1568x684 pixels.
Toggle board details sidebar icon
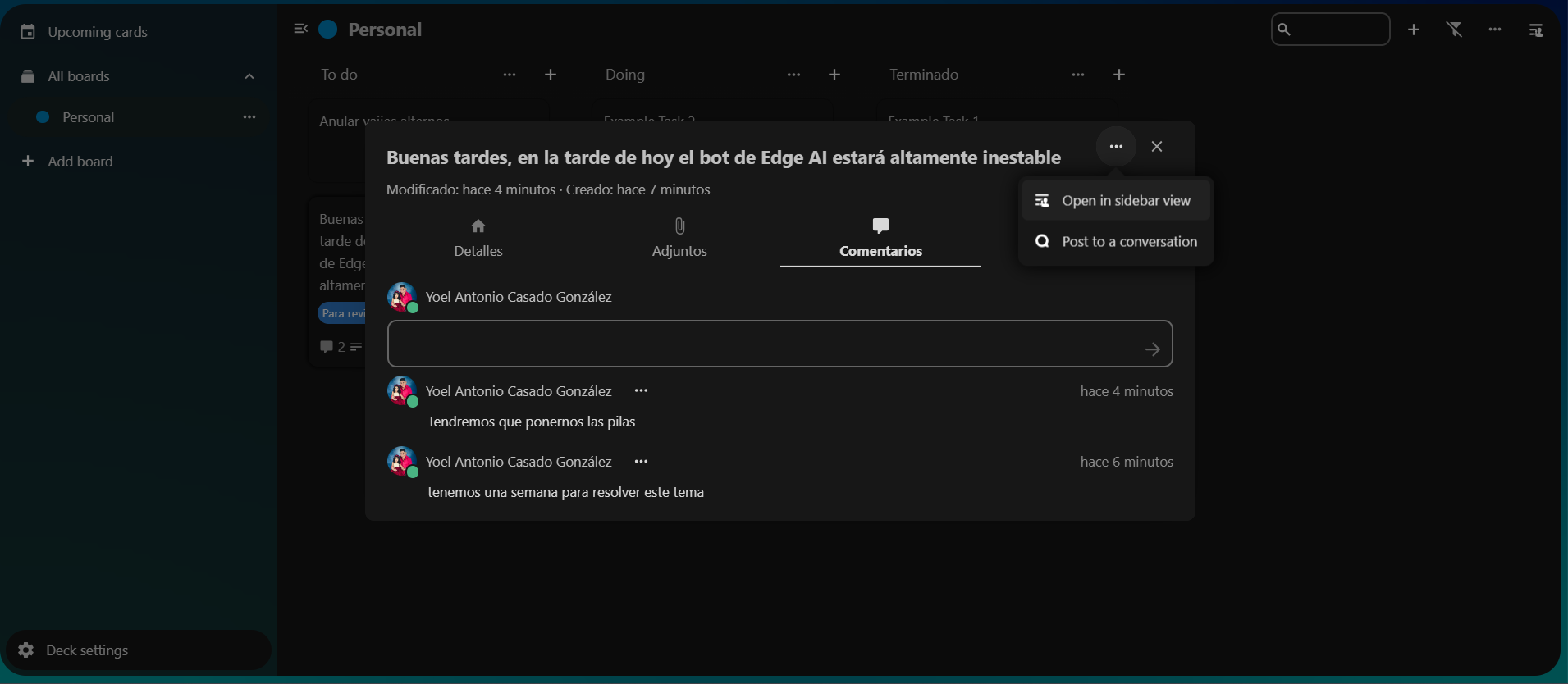[x=1536, y=30]
